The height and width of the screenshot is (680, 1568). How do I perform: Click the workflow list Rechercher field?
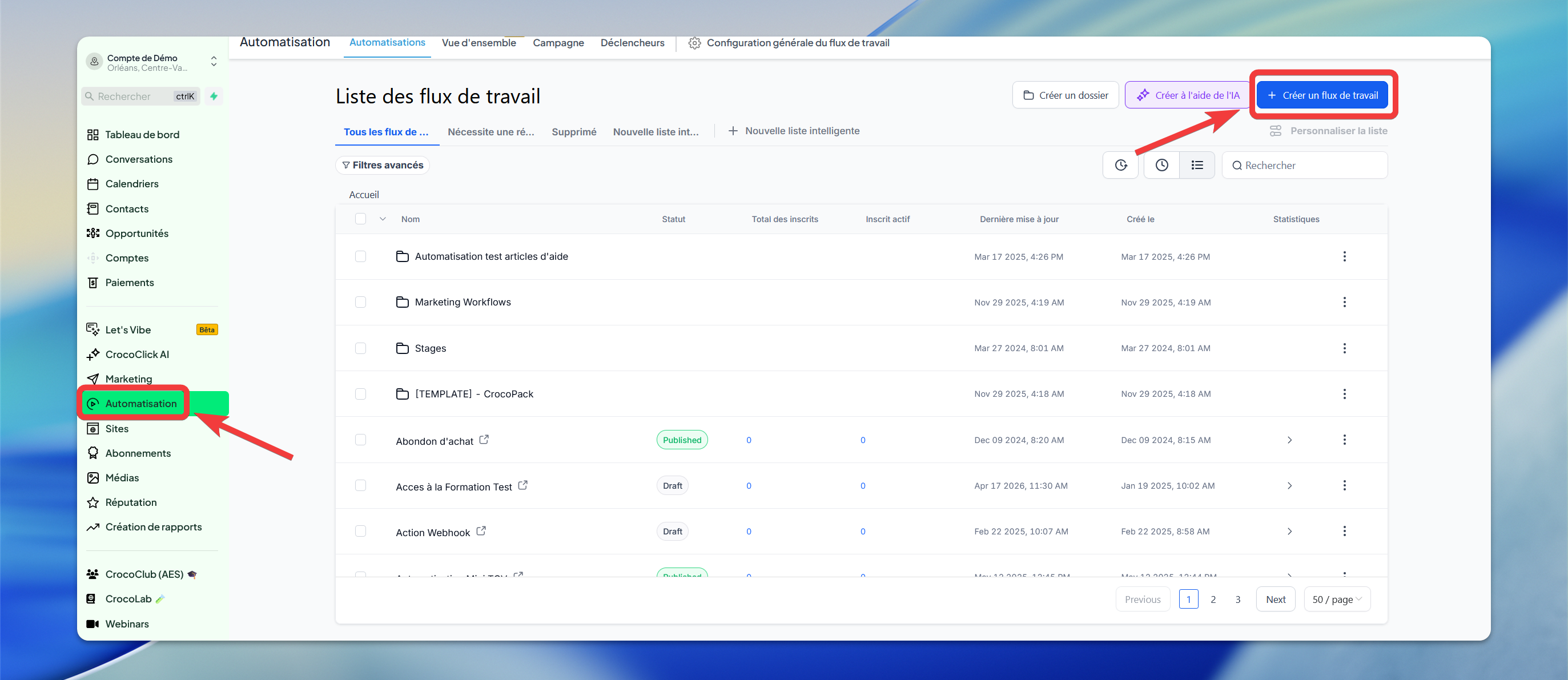click(1304, 165)
